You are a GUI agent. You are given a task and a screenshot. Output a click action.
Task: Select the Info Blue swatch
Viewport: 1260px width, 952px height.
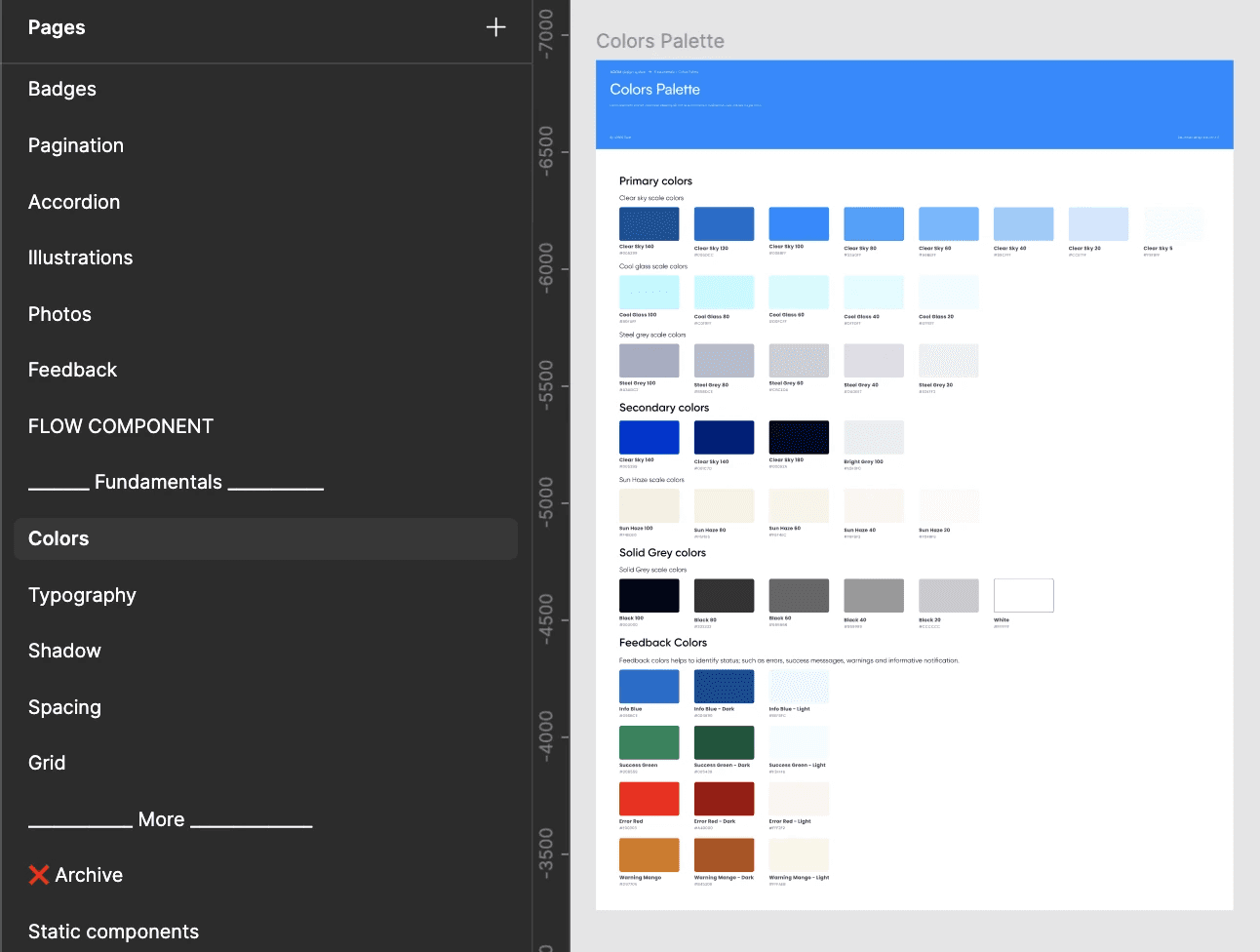pyautogui.click(x=650, y=686)
